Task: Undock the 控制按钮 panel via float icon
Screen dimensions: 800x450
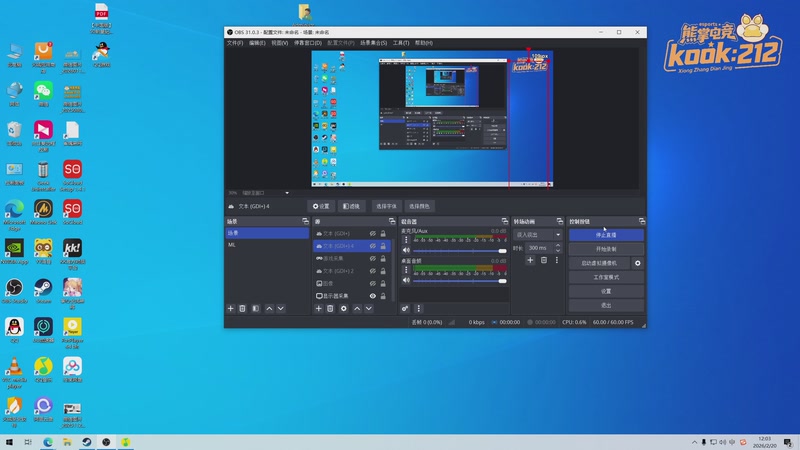Action: point(642,221)
